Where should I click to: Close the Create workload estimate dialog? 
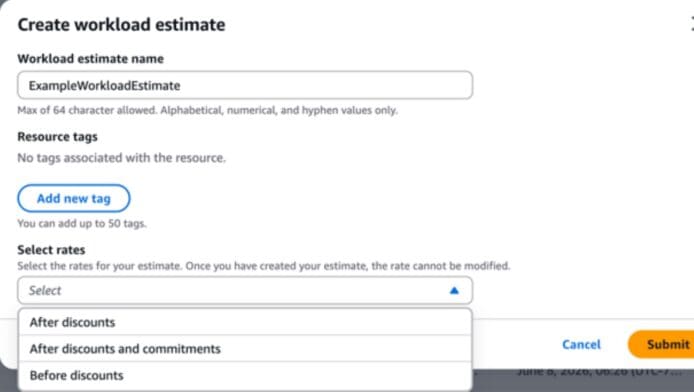point(692,24)
